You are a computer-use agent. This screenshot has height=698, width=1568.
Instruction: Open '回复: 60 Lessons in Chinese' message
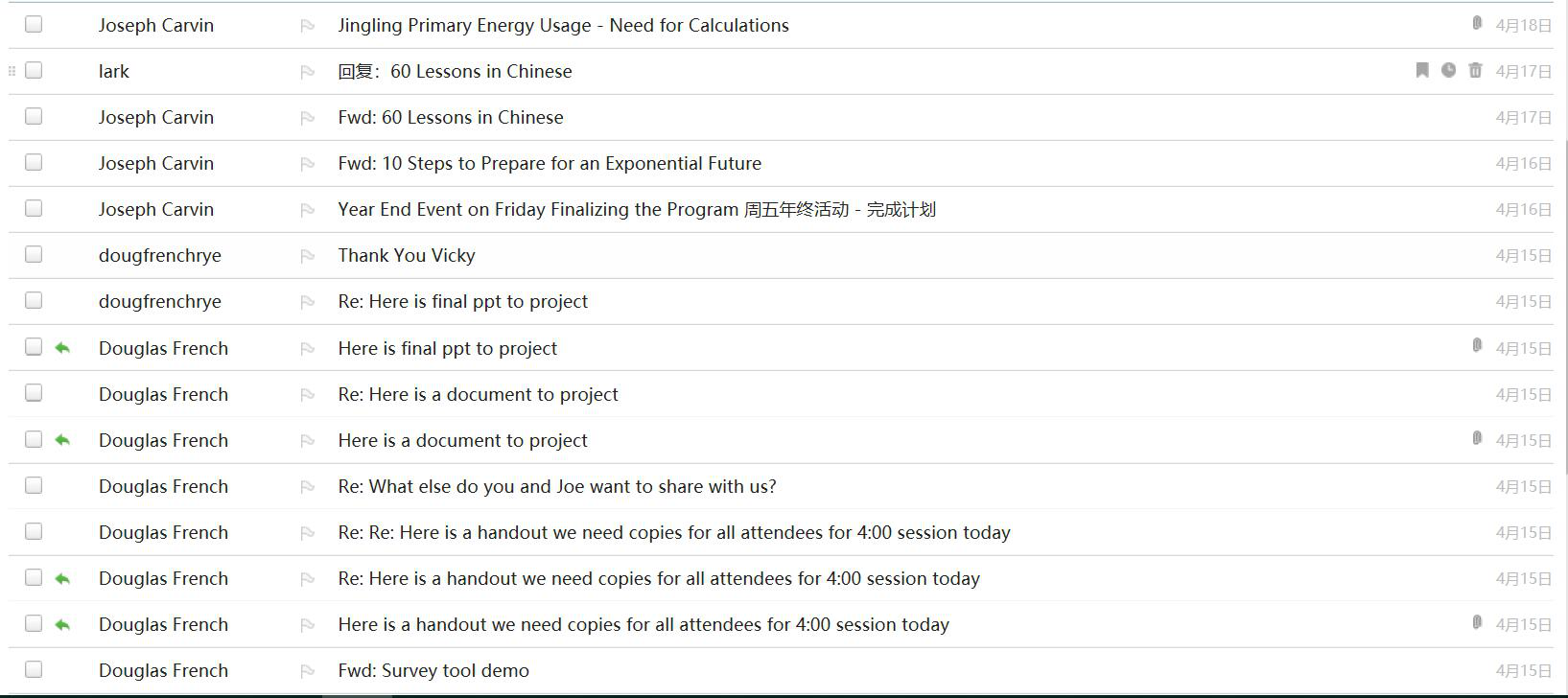coord(455,71)
